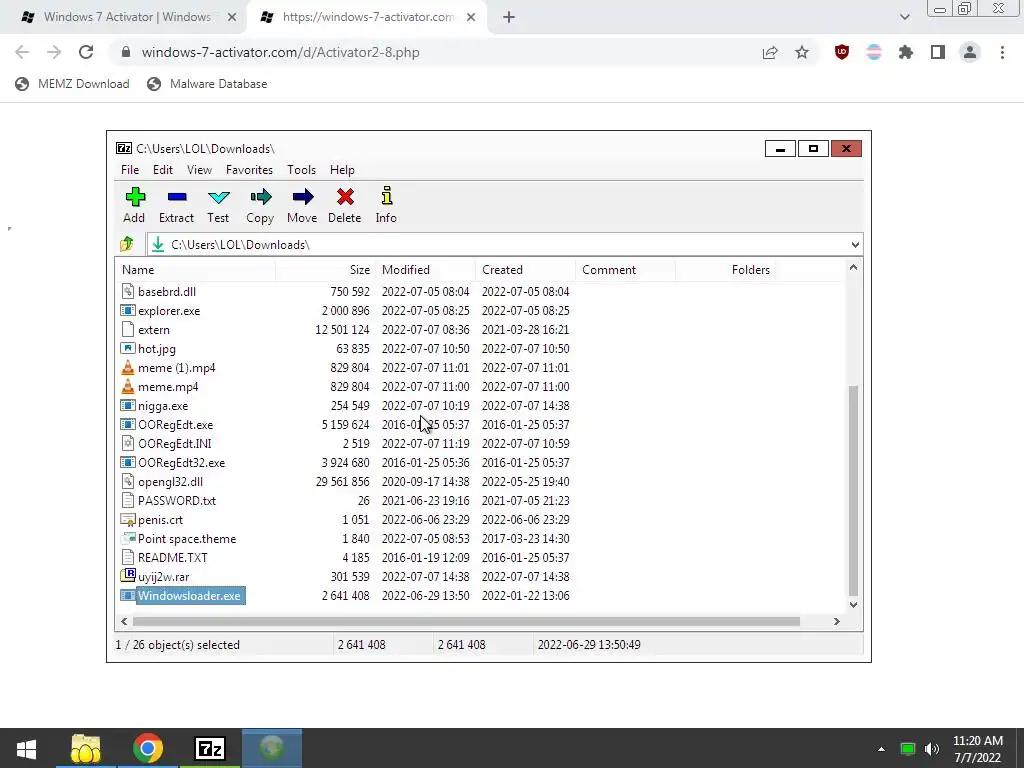
Task: Click the Folders column header
Action: coord(726,270)
